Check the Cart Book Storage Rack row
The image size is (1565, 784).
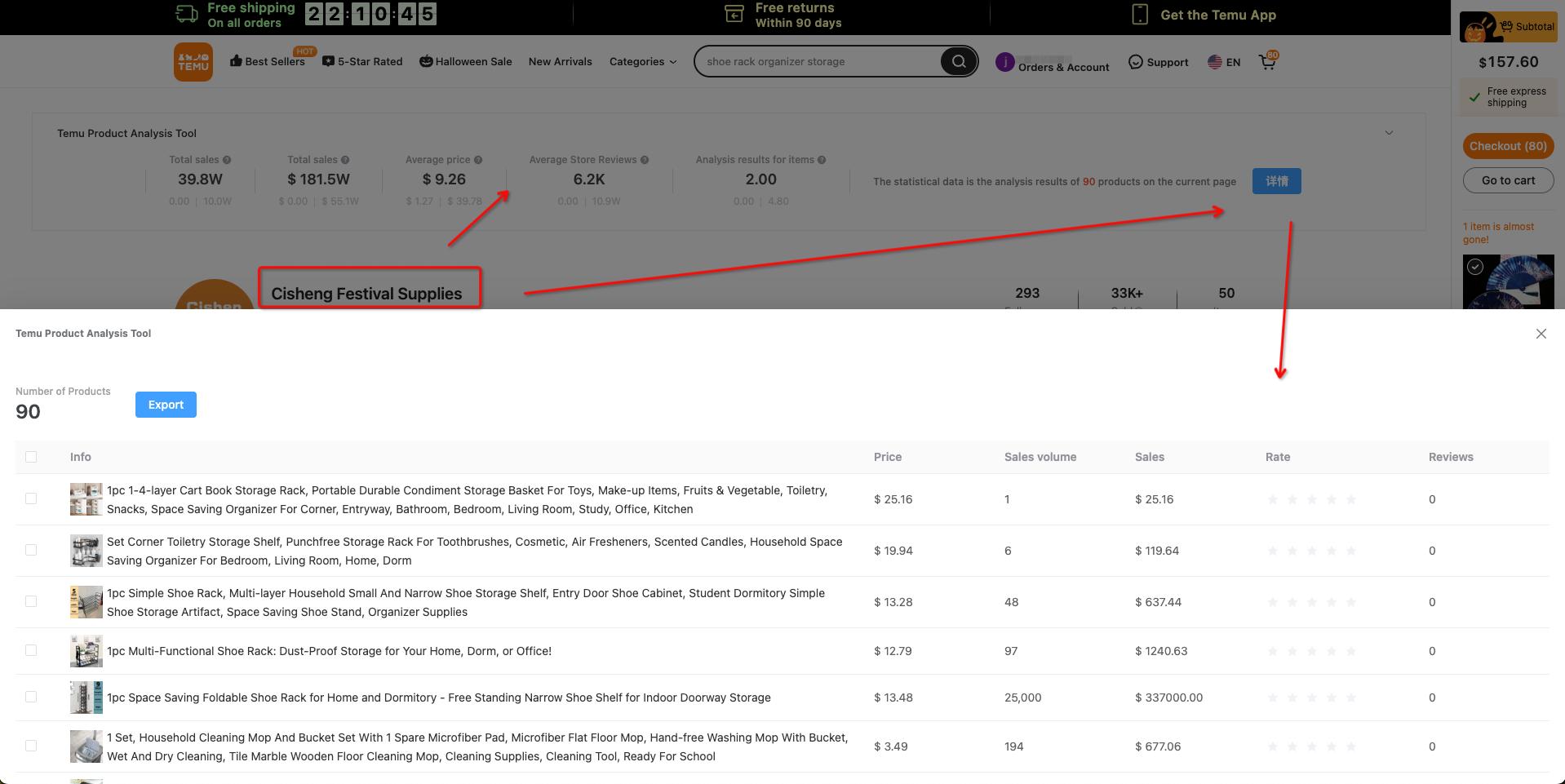31,498
